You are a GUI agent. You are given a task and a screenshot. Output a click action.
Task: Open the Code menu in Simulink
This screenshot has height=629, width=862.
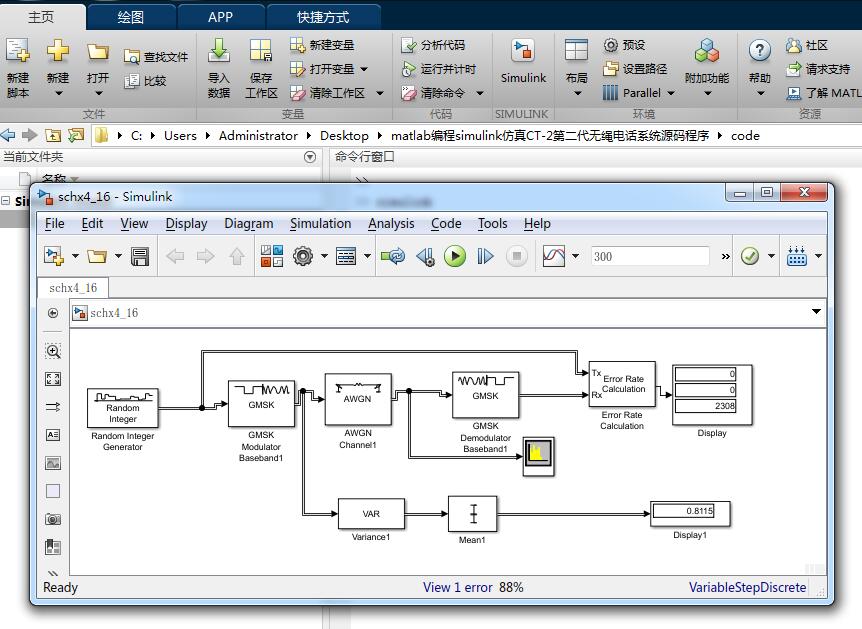[x=446, y=224]
